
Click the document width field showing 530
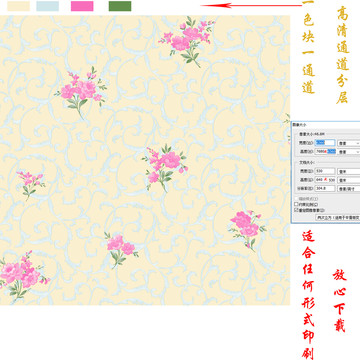325,171
